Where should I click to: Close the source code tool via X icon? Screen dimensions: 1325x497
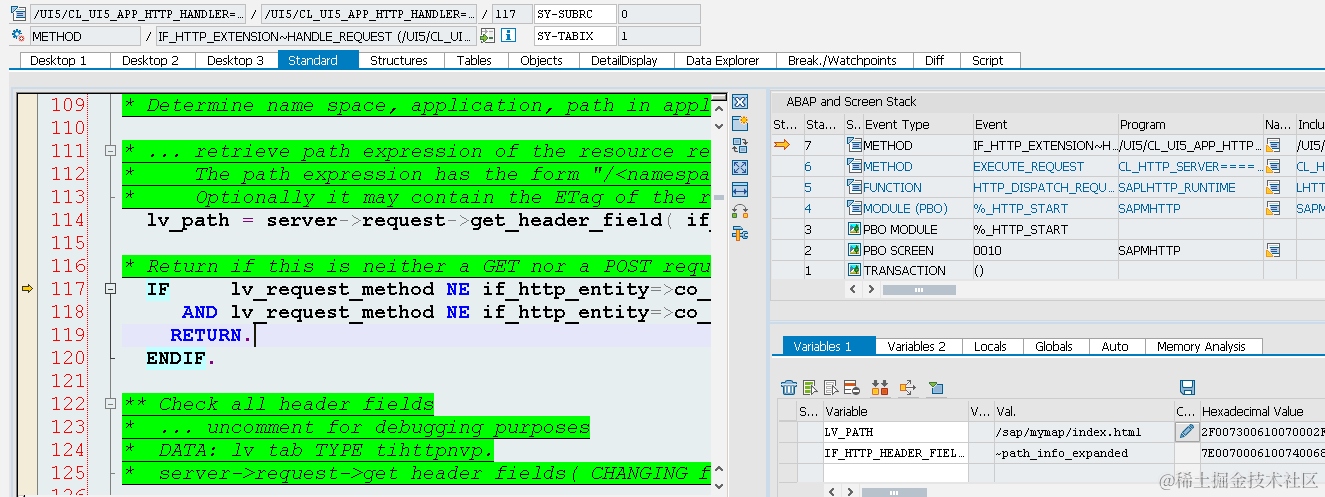coord(740,102)
